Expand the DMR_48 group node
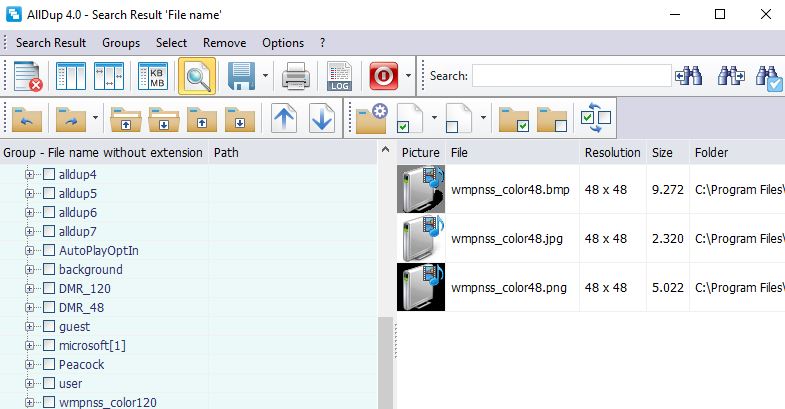785x409 pixels. (x=30, y=307)
